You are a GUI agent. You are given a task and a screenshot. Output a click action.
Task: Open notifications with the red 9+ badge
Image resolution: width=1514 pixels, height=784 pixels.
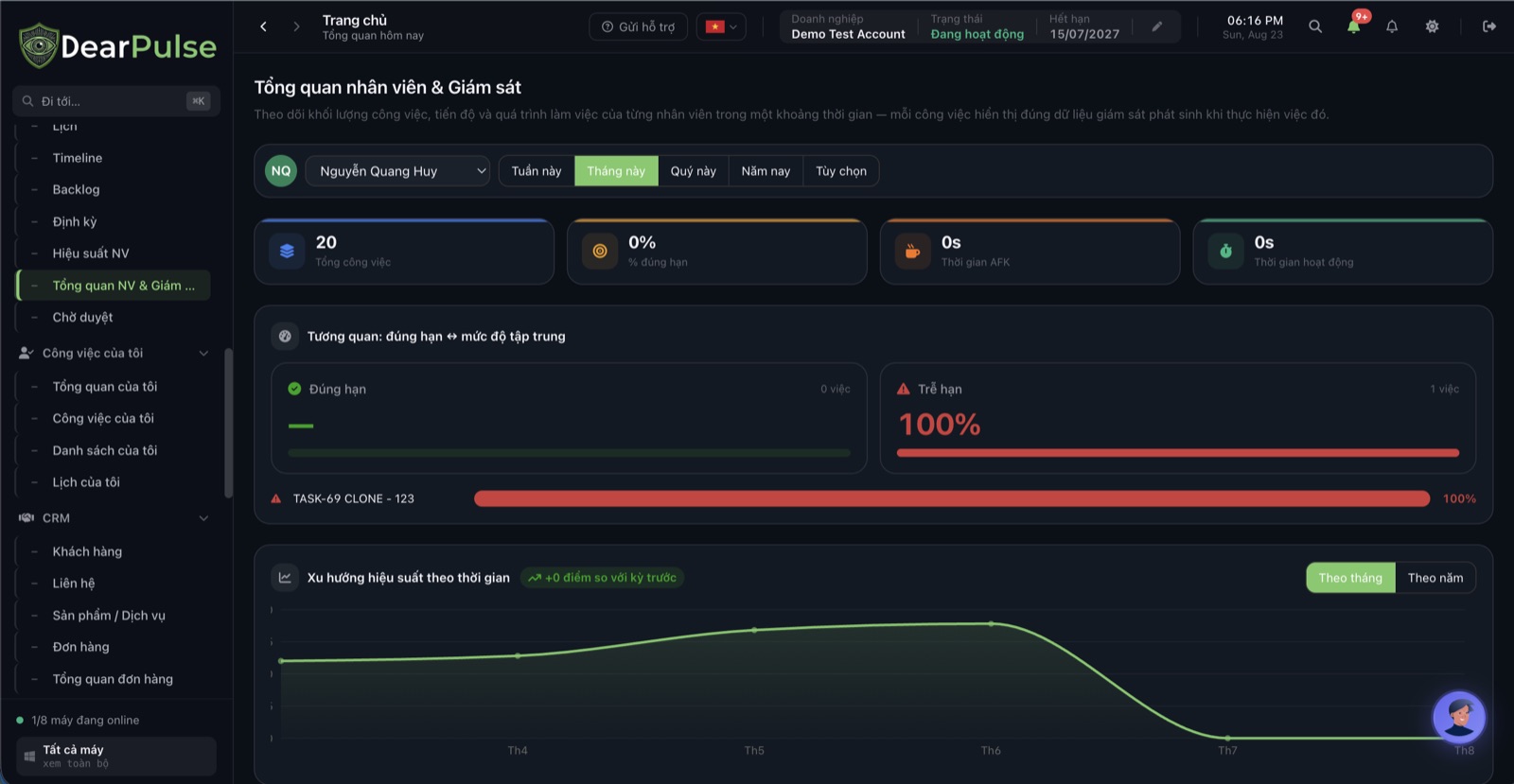pyautogui.click(x=1355, y=24)
